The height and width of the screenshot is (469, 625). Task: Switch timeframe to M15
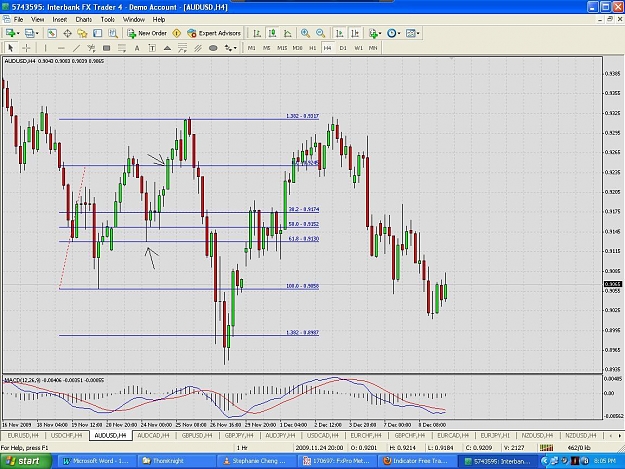[282, 48]
